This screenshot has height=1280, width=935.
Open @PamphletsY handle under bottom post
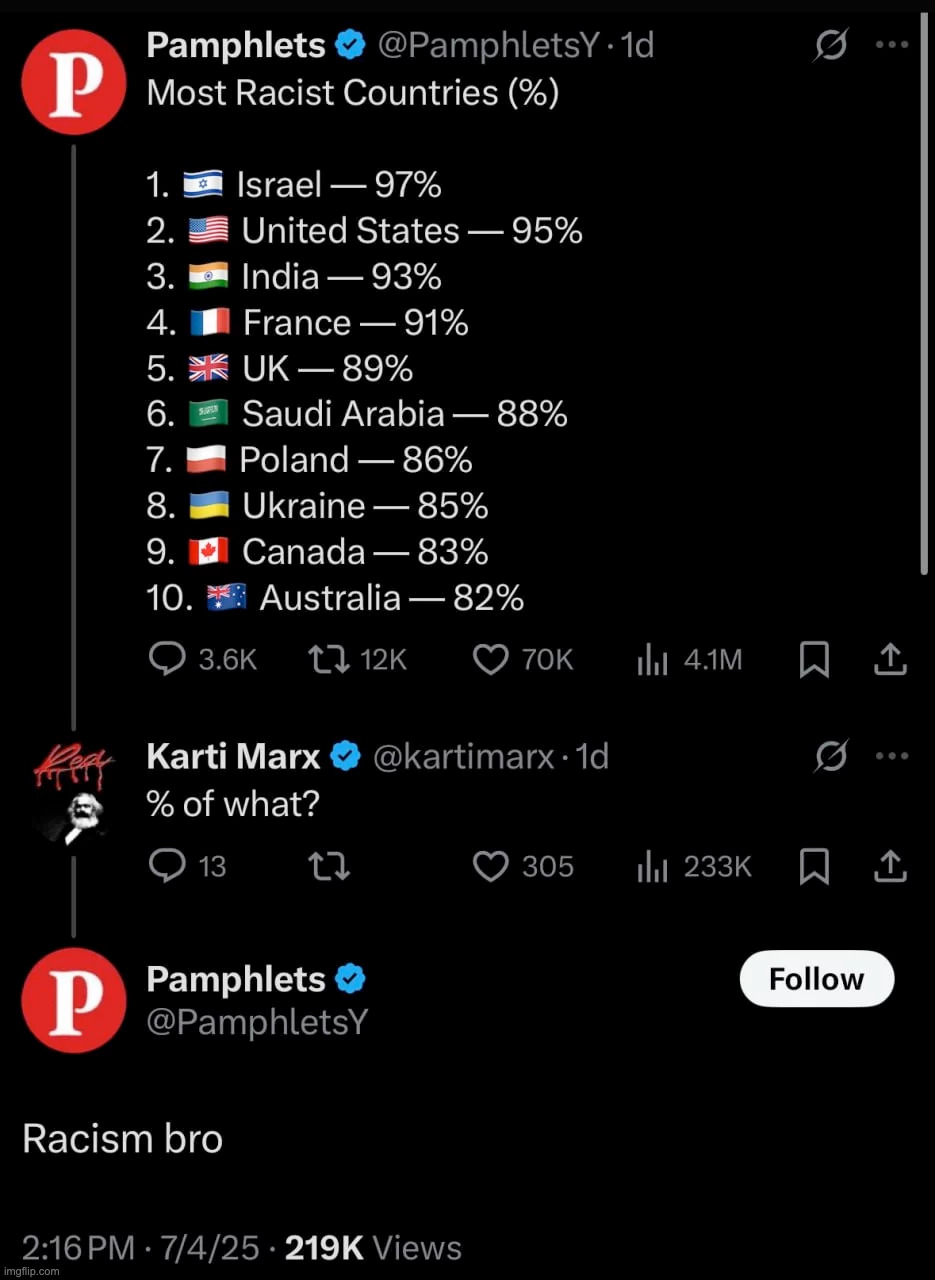pos(257,1021)
